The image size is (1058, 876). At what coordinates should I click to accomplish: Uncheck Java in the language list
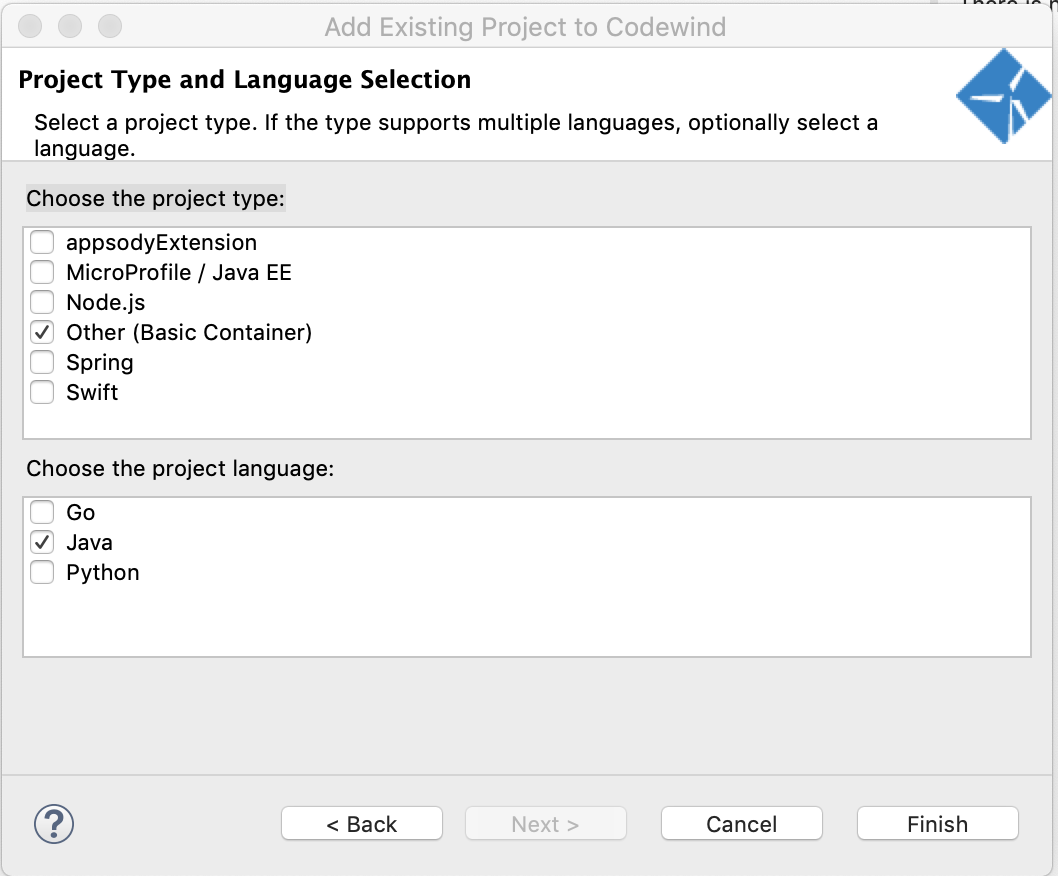click(x=42, y=542)
